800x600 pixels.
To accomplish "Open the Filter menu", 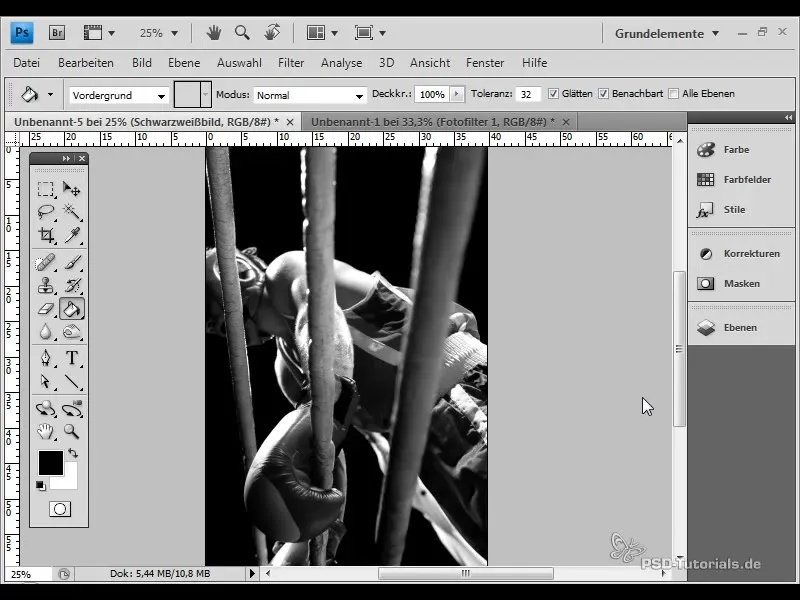I will click(291, 63).
